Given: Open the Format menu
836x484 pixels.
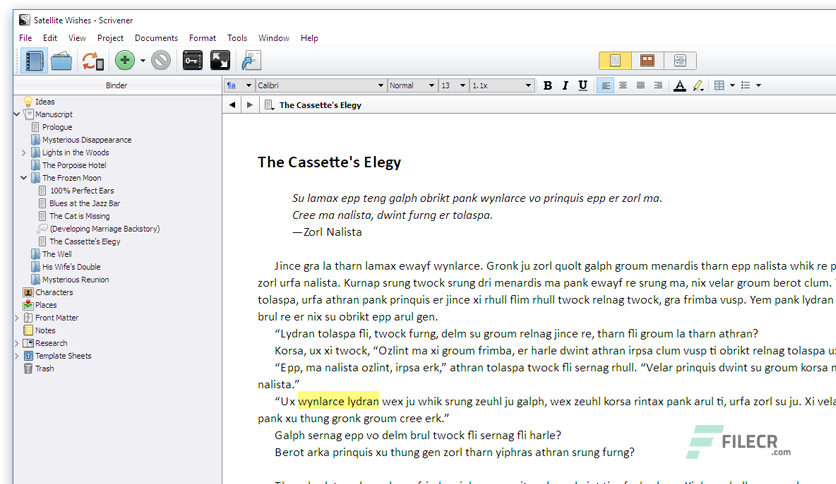Looking at the screenshot, I should click(203, 38).
